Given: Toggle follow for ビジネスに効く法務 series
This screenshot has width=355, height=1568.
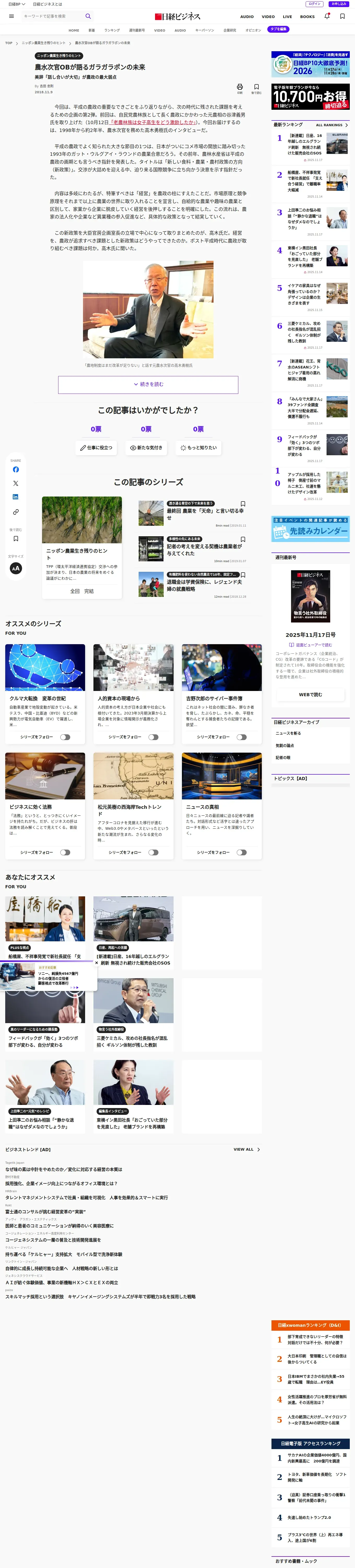Looking at the screenshot, I should click(65, 852).
